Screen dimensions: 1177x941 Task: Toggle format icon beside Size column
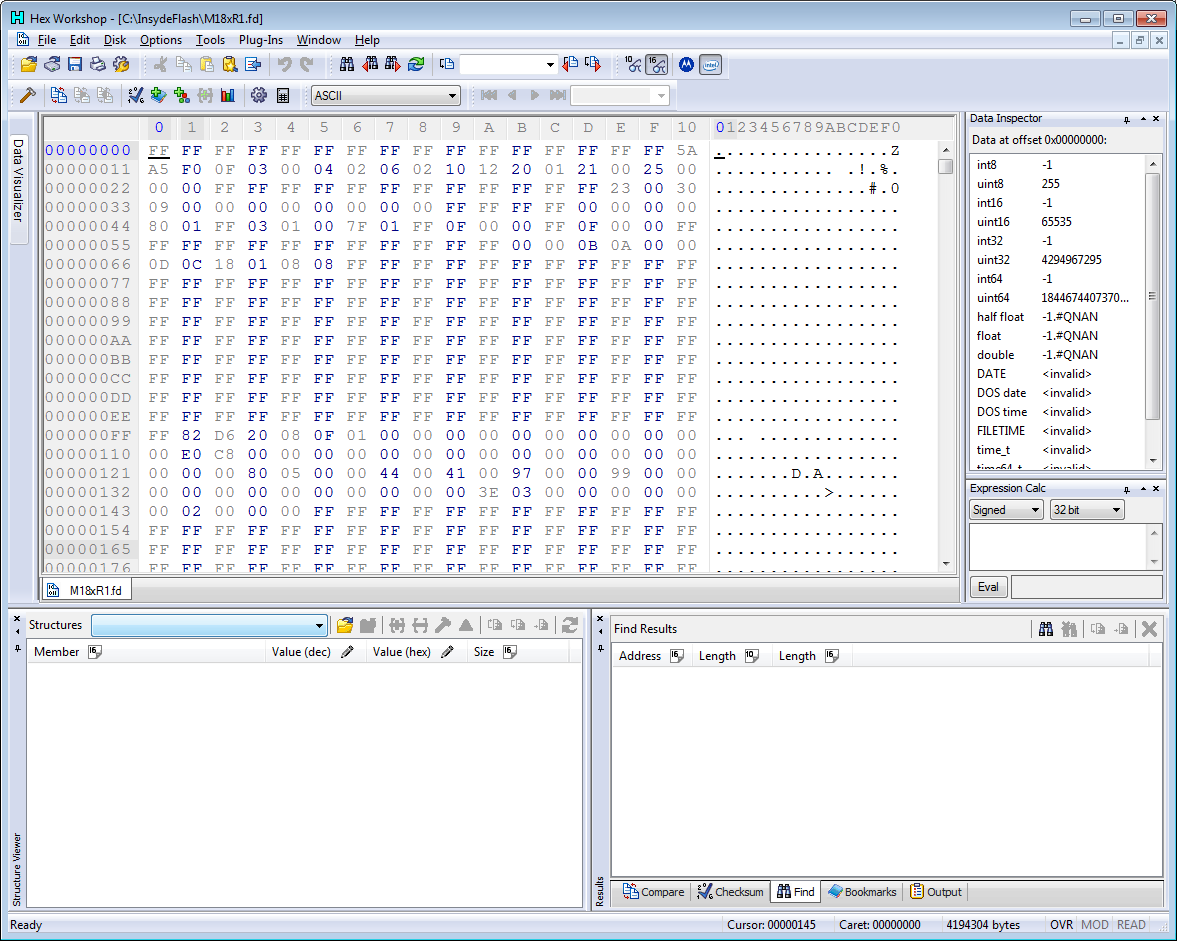point(510,651)
